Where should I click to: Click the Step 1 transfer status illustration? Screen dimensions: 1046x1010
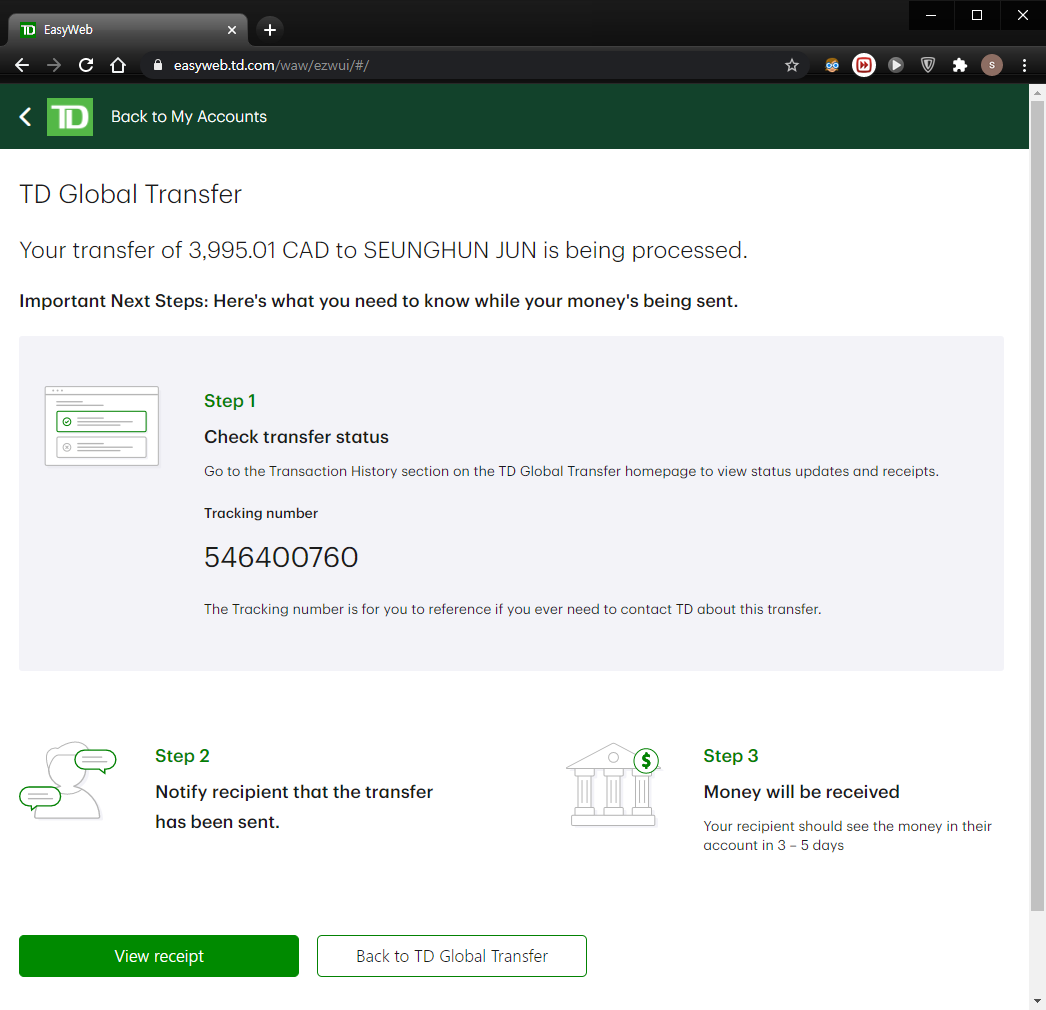click(x=101, y=426)
